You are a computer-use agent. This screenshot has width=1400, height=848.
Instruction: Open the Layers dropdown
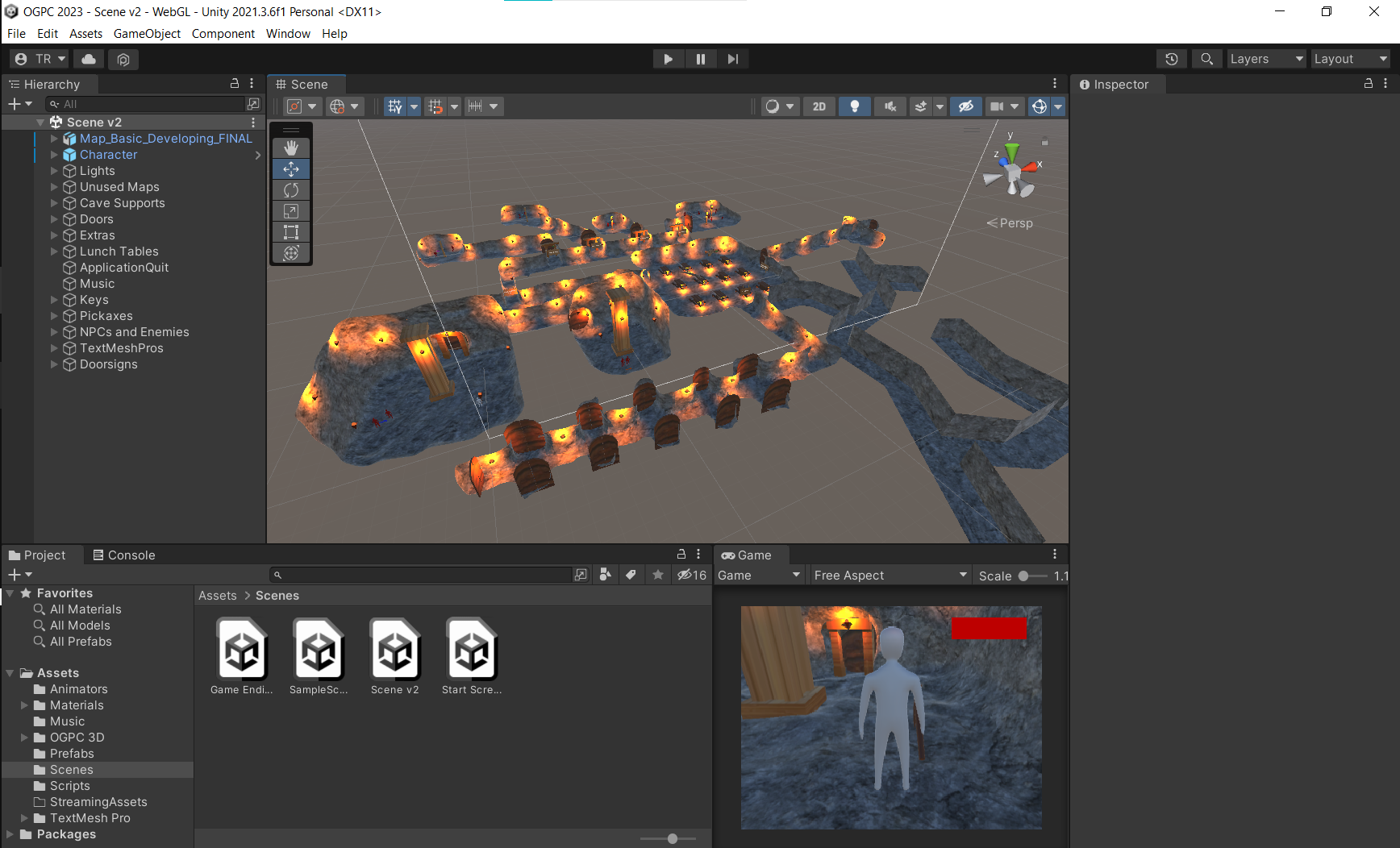(1265, 59)
